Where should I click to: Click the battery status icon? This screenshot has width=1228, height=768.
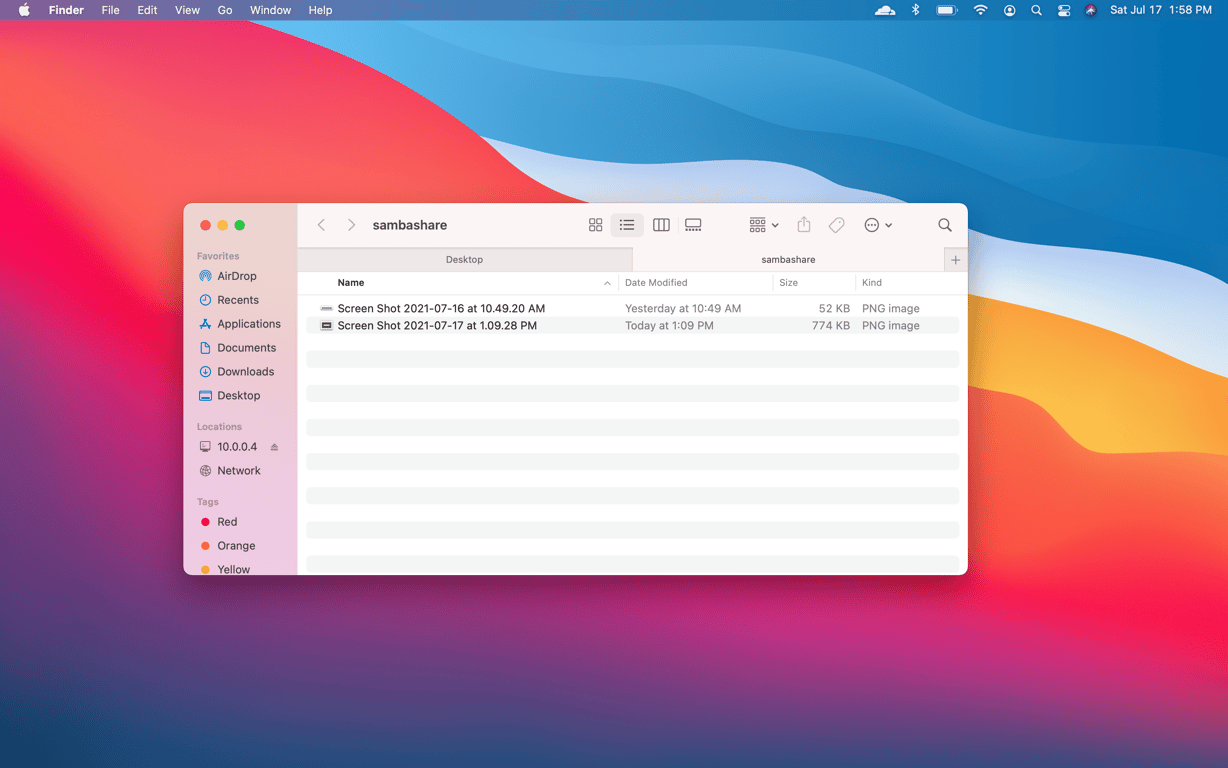[x=947, y=10]
